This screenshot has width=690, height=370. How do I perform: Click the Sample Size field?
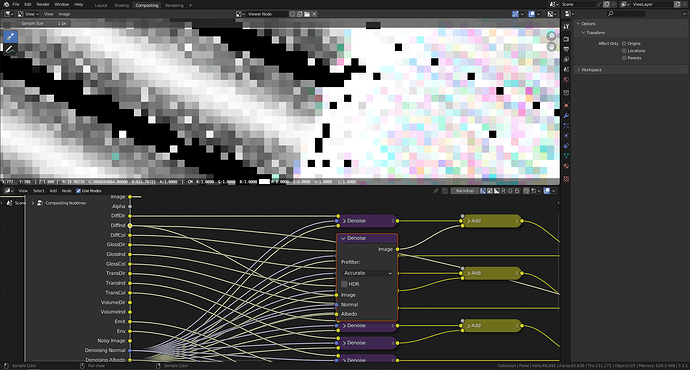43,23
